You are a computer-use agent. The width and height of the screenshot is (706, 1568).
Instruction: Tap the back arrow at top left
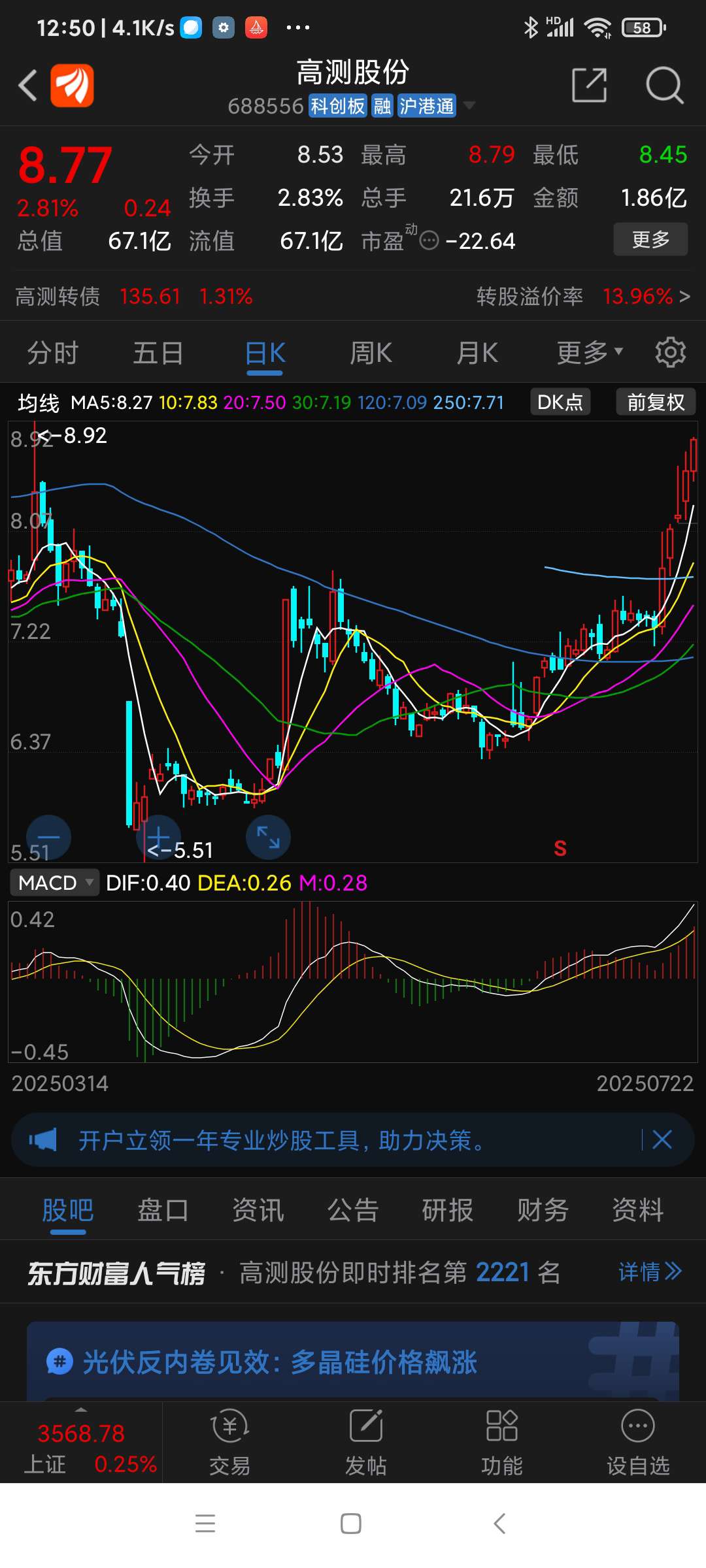[27, 85]
